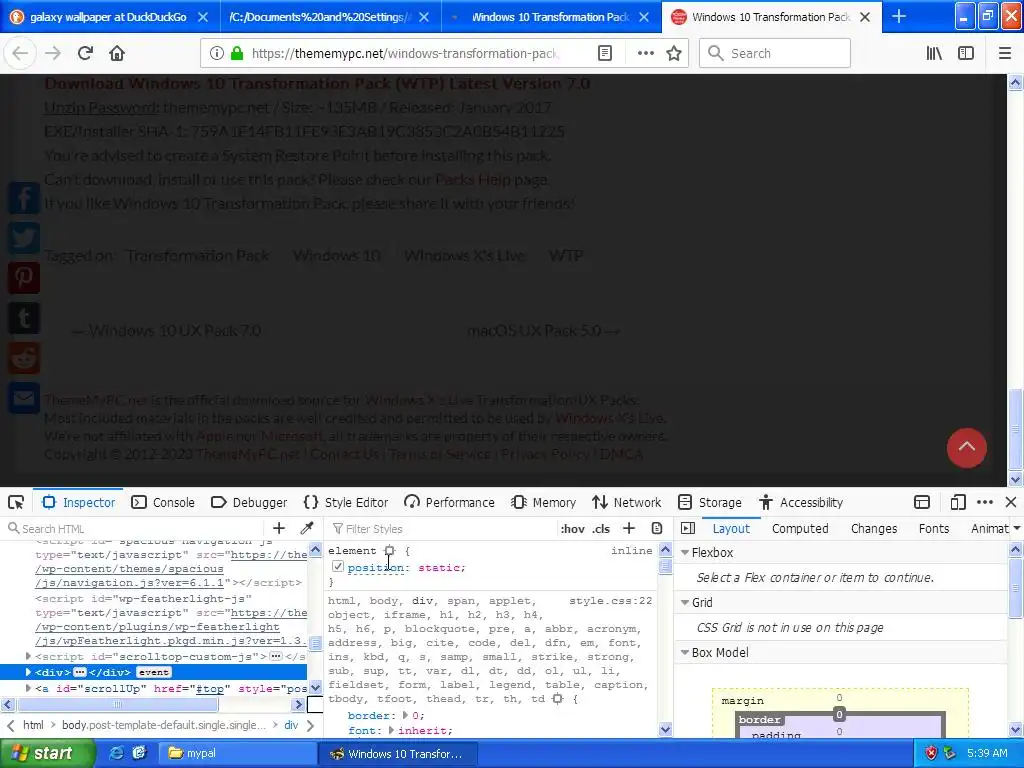1024x768 pixels.
Task: Open the macOS UX Pack 5.0 link
Action: click(543, 330)
